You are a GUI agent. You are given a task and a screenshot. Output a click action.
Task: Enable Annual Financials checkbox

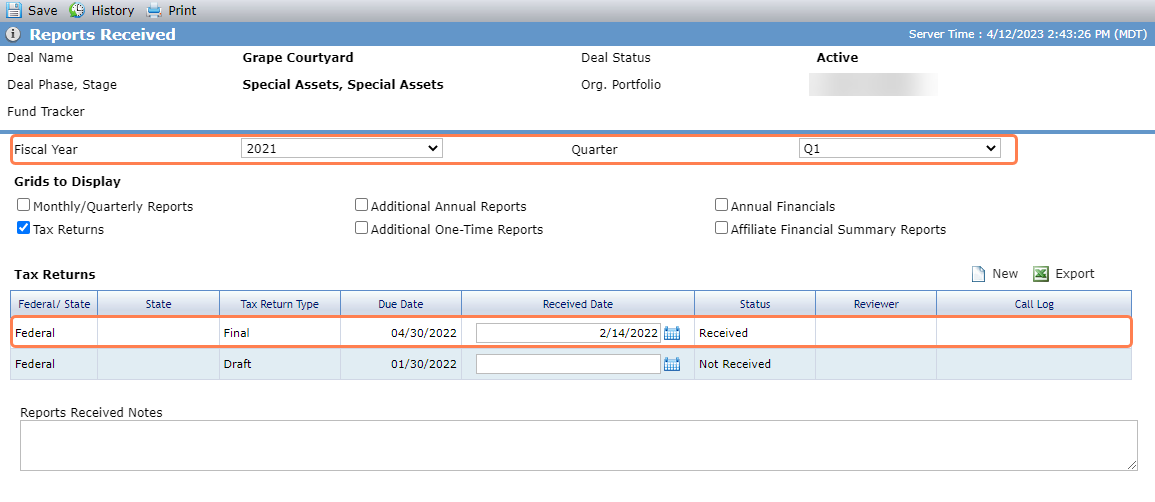pyautogui.click(x=722, y=205)
